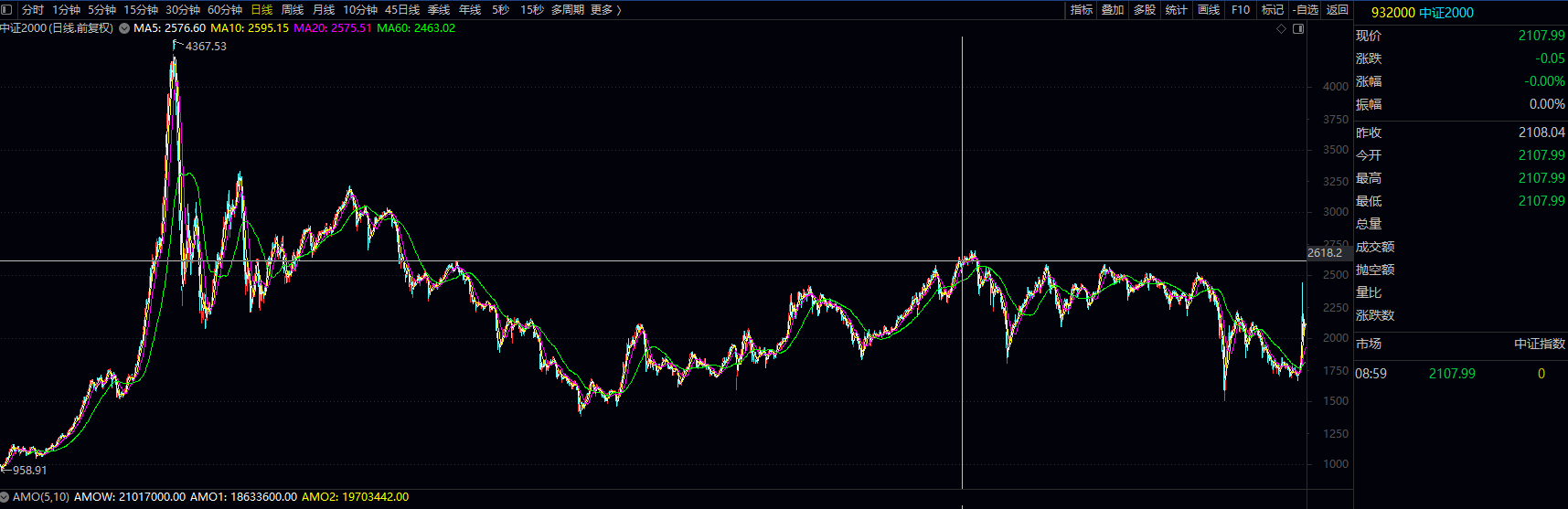The image size is (1568, 509).
Task: Remove from watchlist via -自选
Action: click(1306, 10)
